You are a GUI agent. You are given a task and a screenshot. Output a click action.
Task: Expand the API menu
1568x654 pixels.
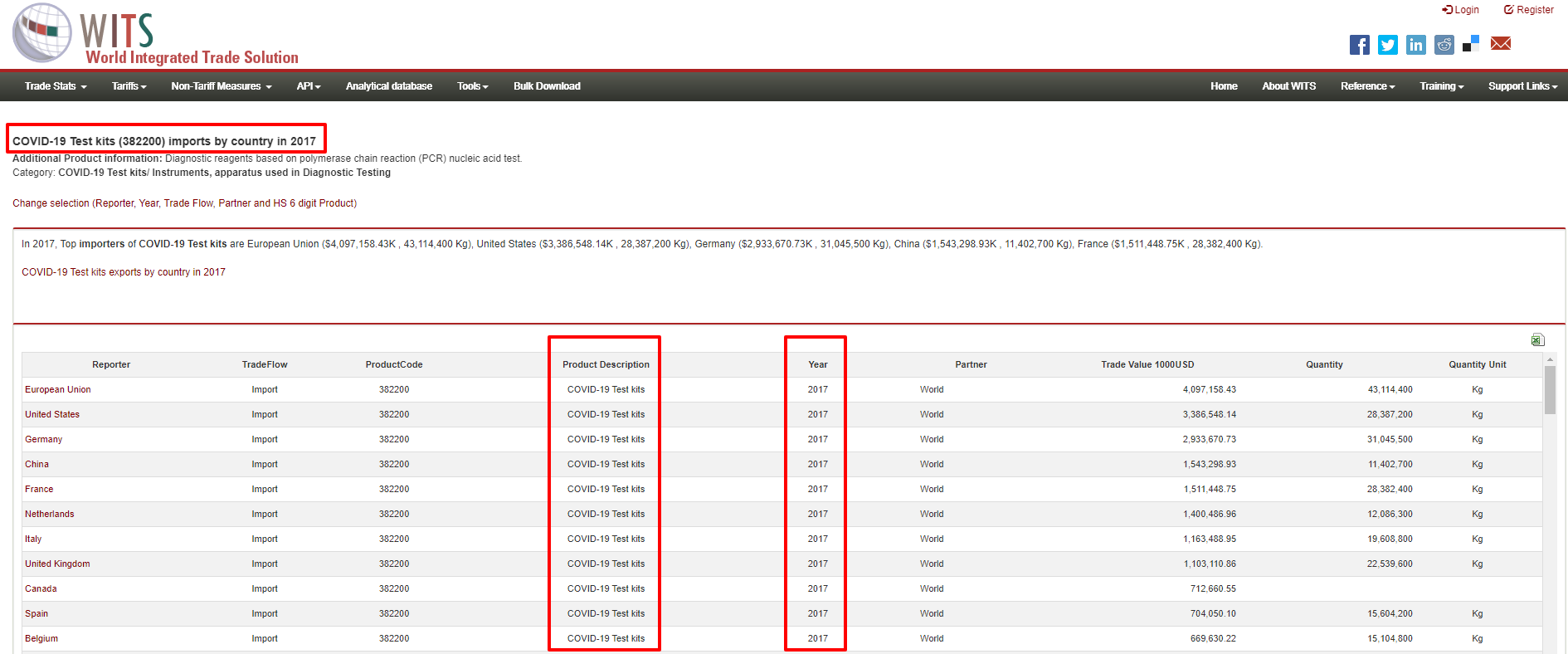click(309, 86)
